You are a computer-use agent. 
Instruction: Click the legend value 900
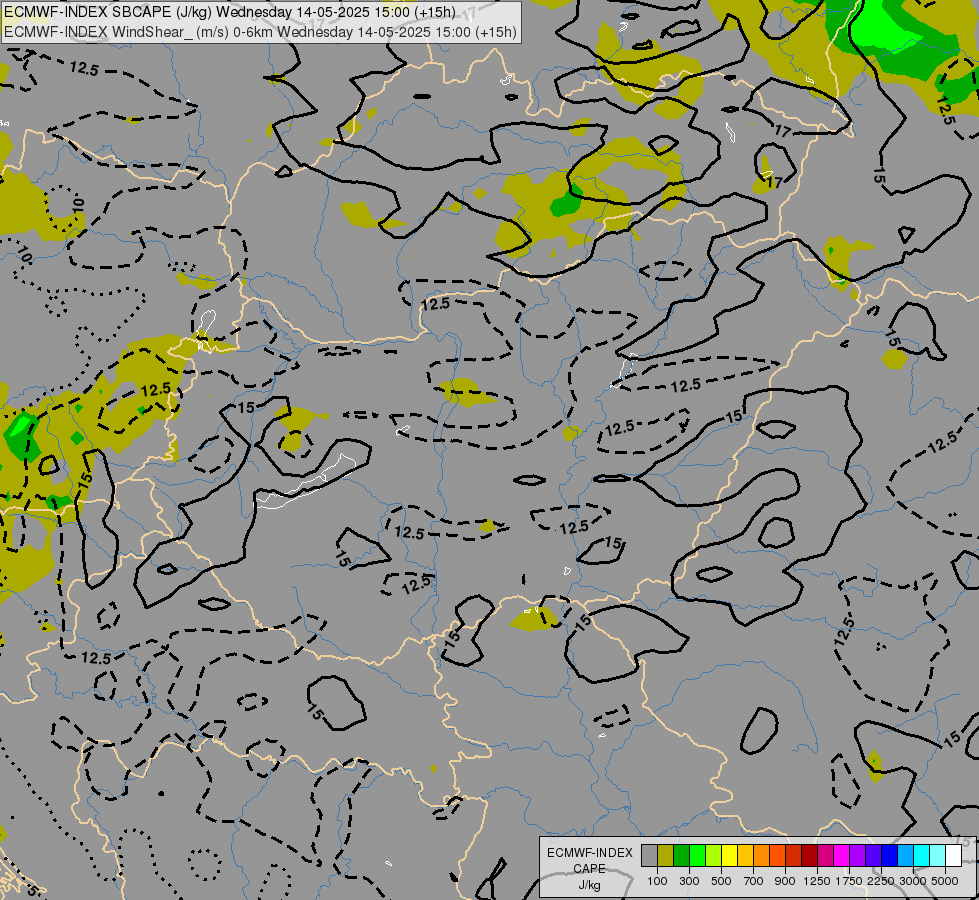(x=785, y=881)
